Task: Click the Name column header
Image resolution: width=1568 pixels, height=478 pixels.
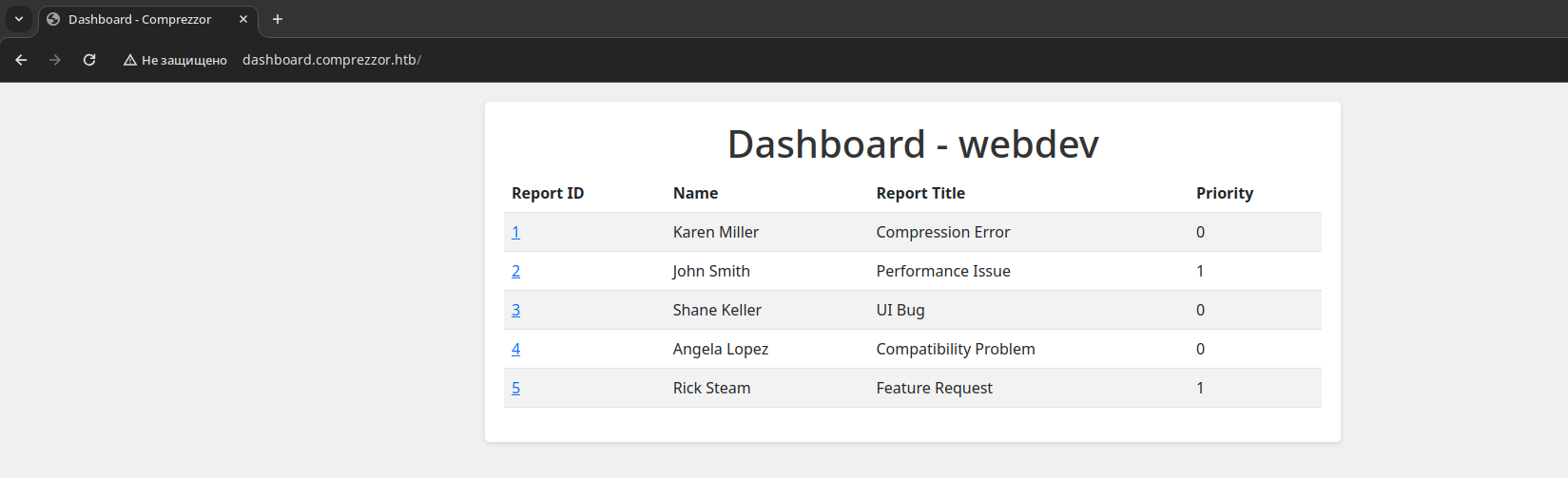Action: pyautogui.click(x=695, y=193)
